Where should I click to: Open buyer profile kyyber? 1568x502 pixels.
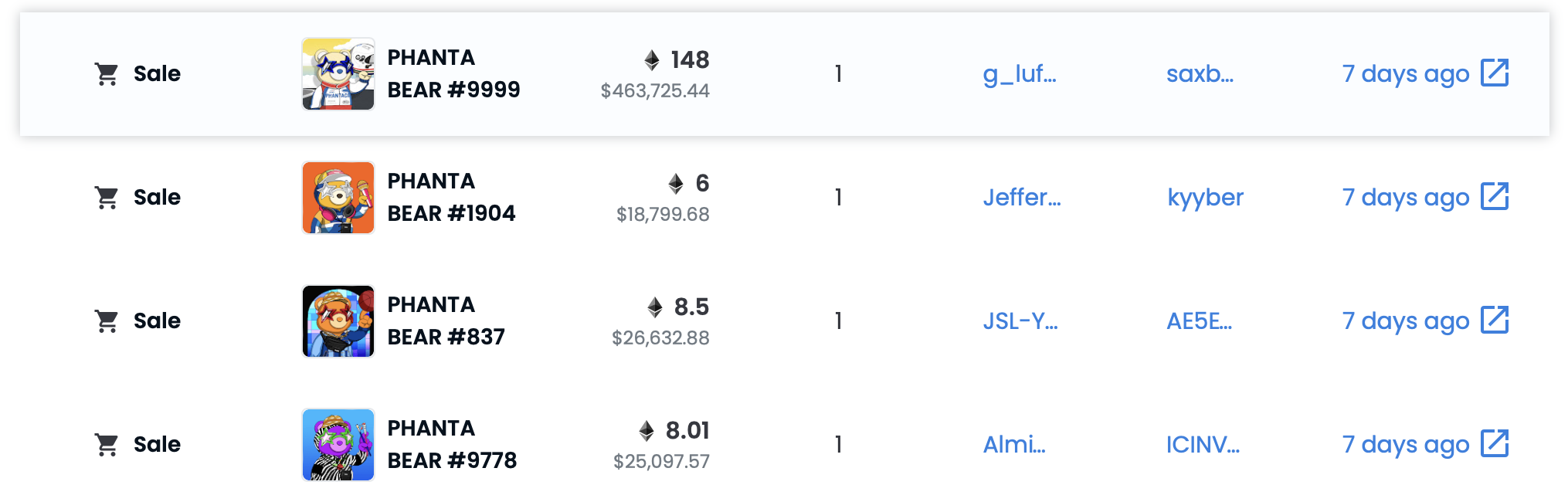click(x=1205, y=198)
